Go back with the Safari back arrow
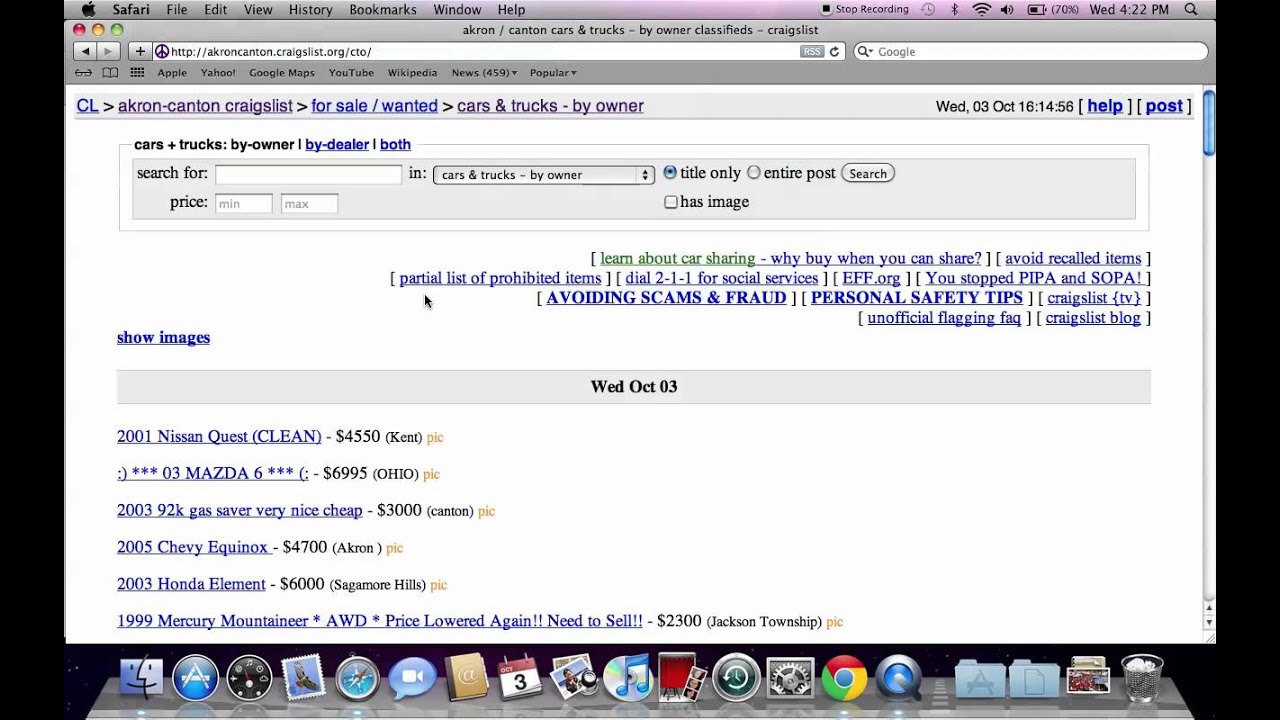This screenshot has height=720, width=1280. click(x=85, y=51)
